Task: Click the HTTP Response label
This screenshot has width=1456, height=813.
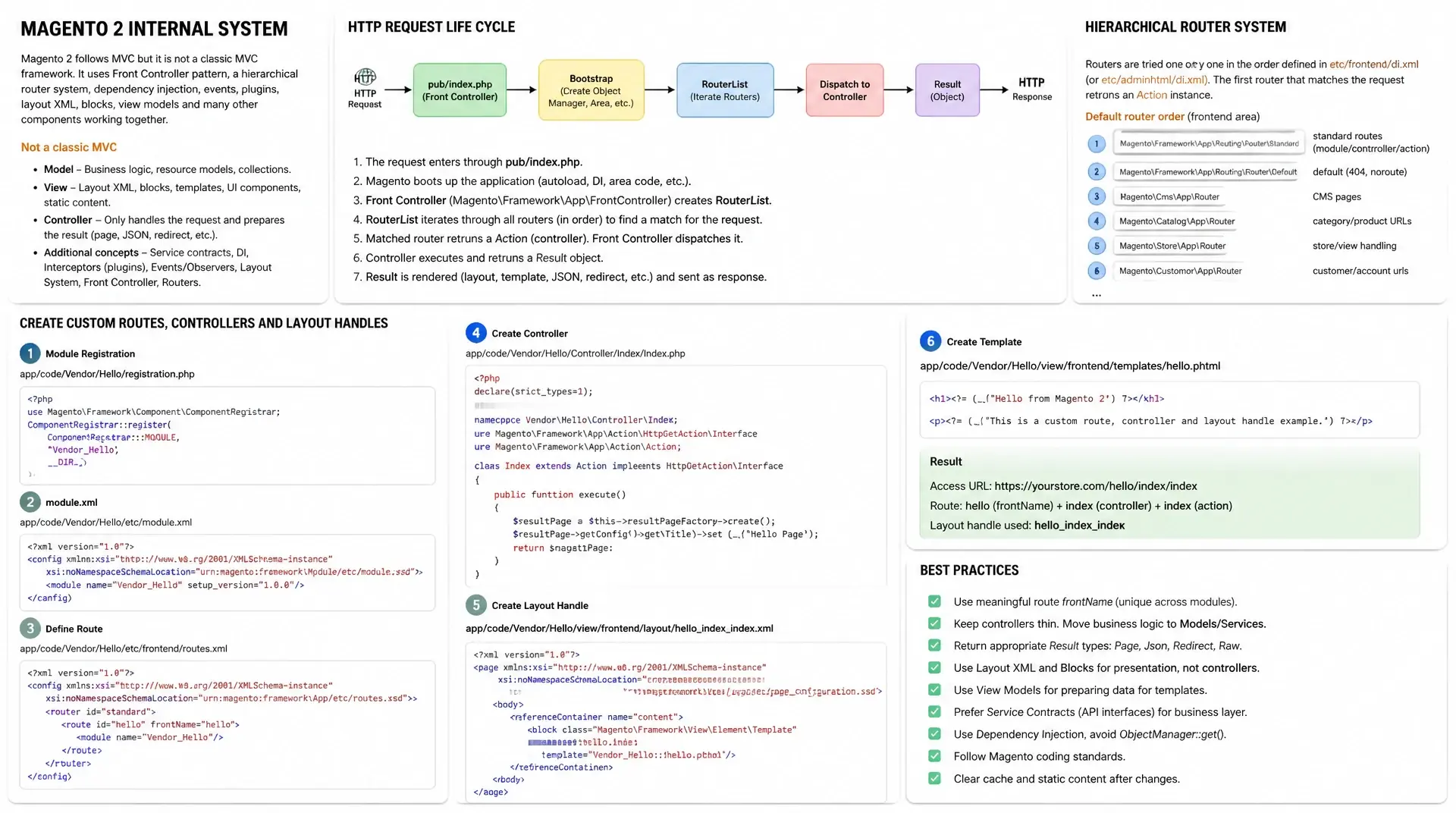Action: click(1031, 89)
